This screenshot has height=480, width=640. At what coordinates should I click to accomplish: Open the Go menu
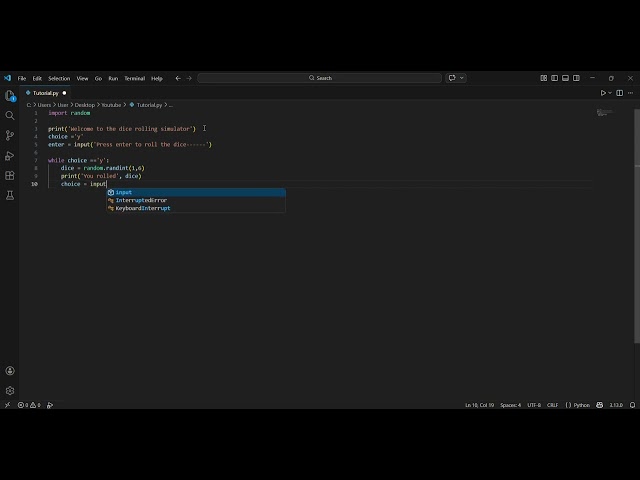98,78
